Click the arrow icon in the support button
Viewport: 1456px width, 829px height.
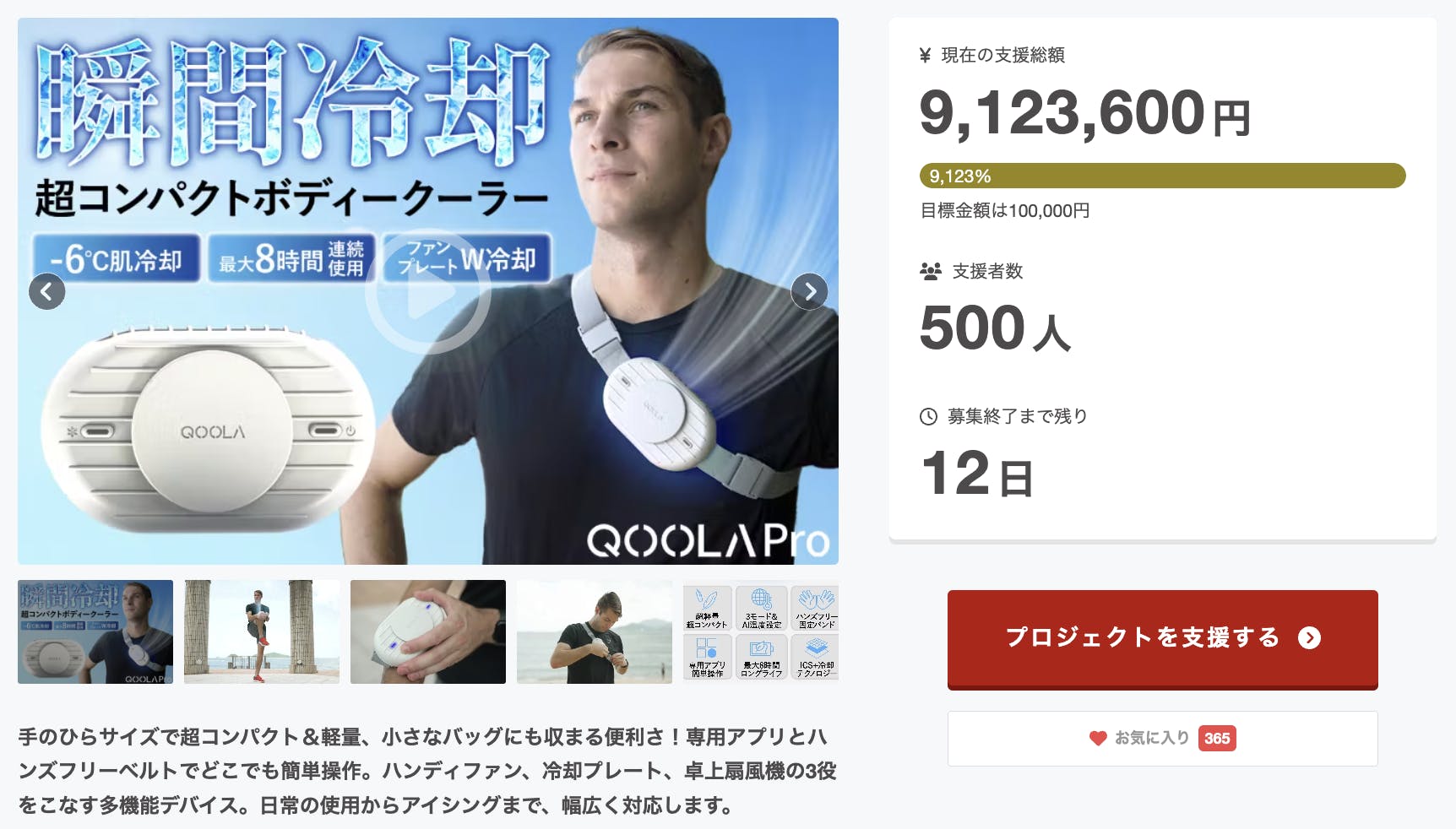(1309, 638)
